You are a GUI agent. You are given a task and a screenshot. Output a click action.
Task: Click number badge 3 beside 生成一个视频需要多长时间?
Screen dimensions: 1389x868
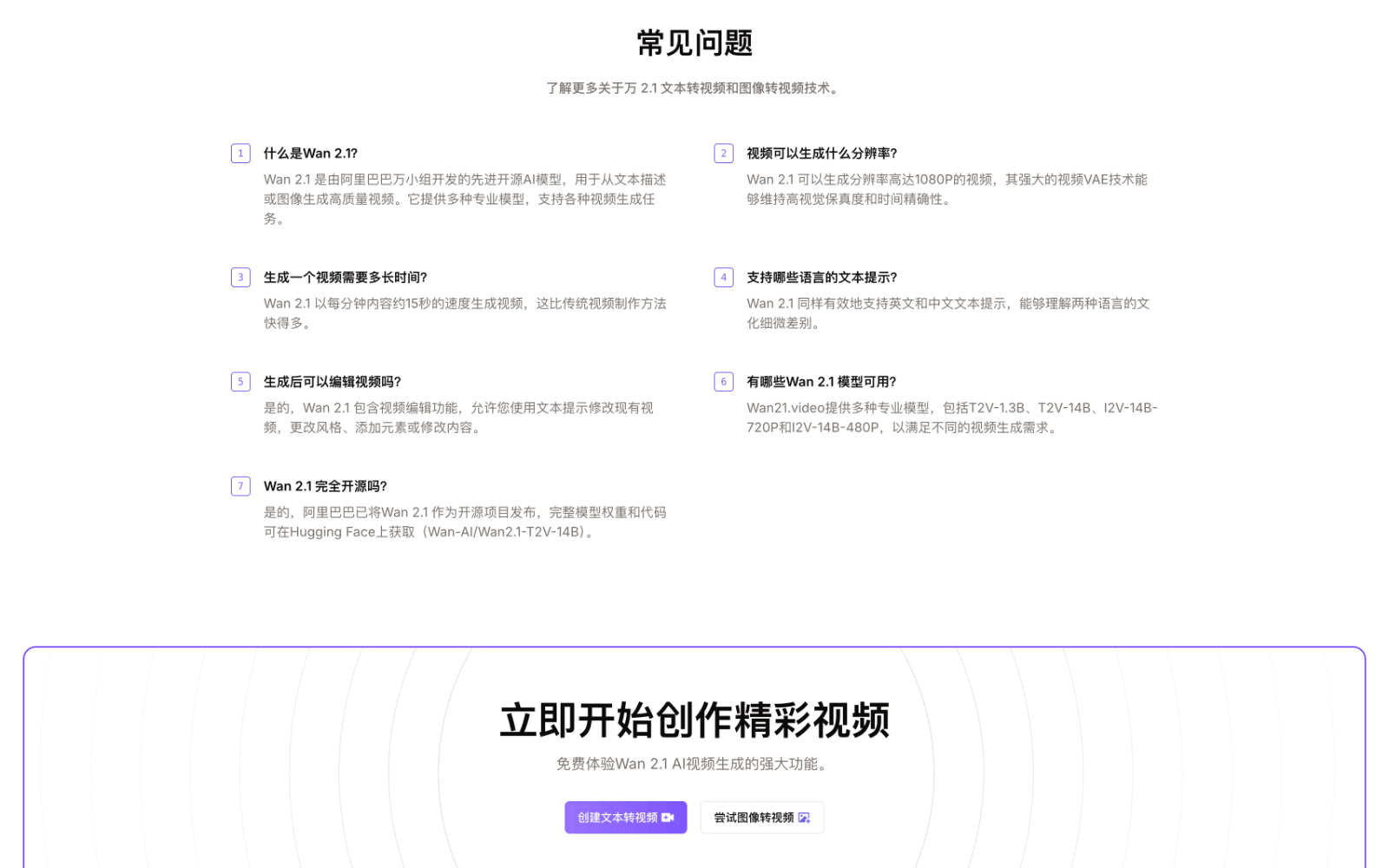tap(240, 278)
